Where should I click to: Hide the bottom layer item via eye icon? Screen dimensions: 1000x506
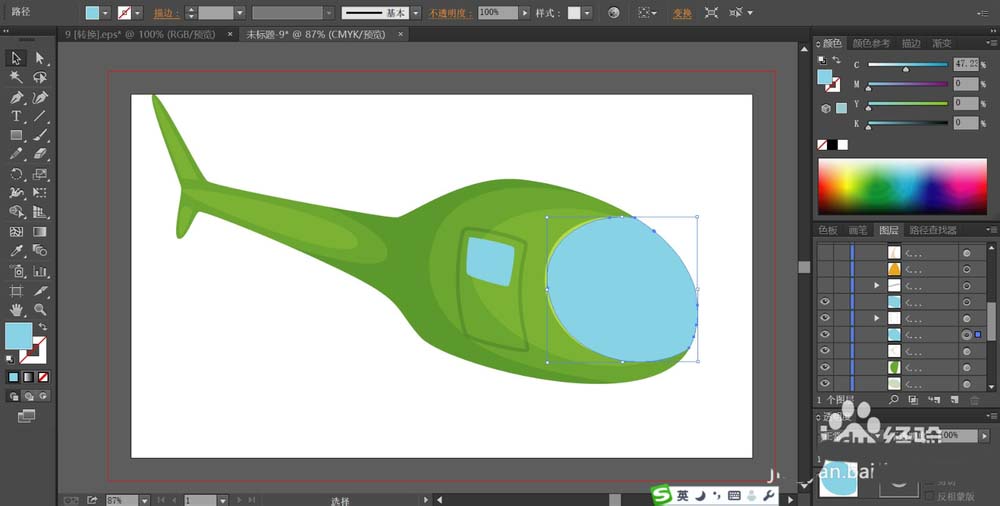tap(825, 384)
